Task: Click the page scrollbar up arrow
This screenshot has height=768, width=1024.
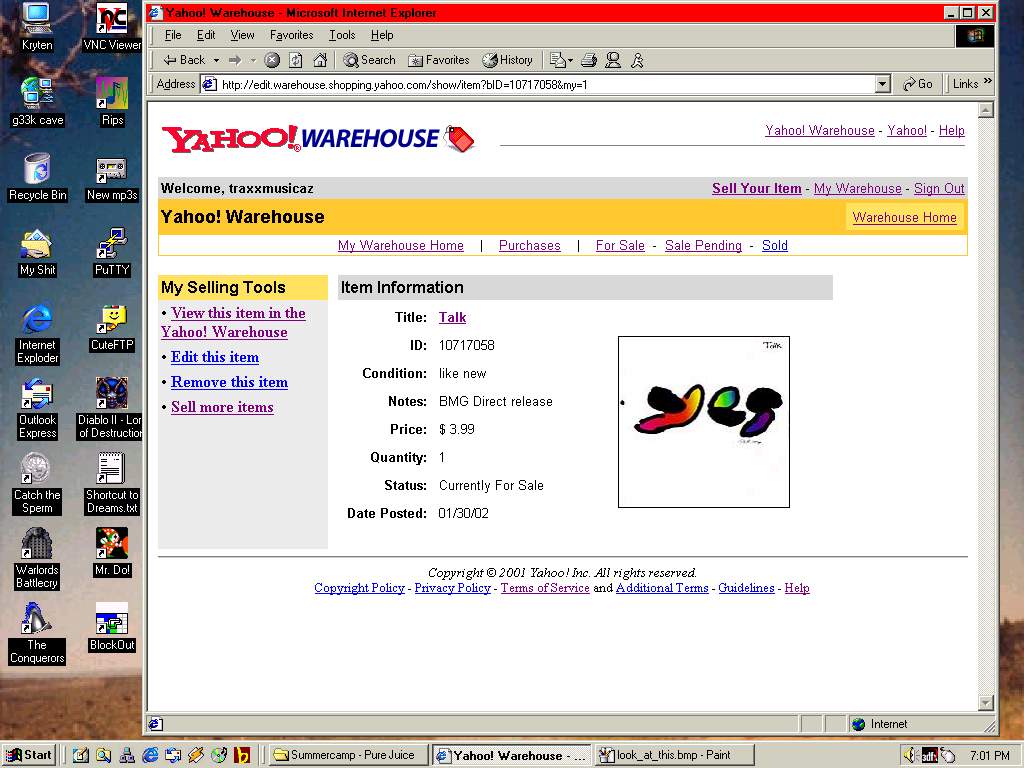Action: tap(986, 110)
